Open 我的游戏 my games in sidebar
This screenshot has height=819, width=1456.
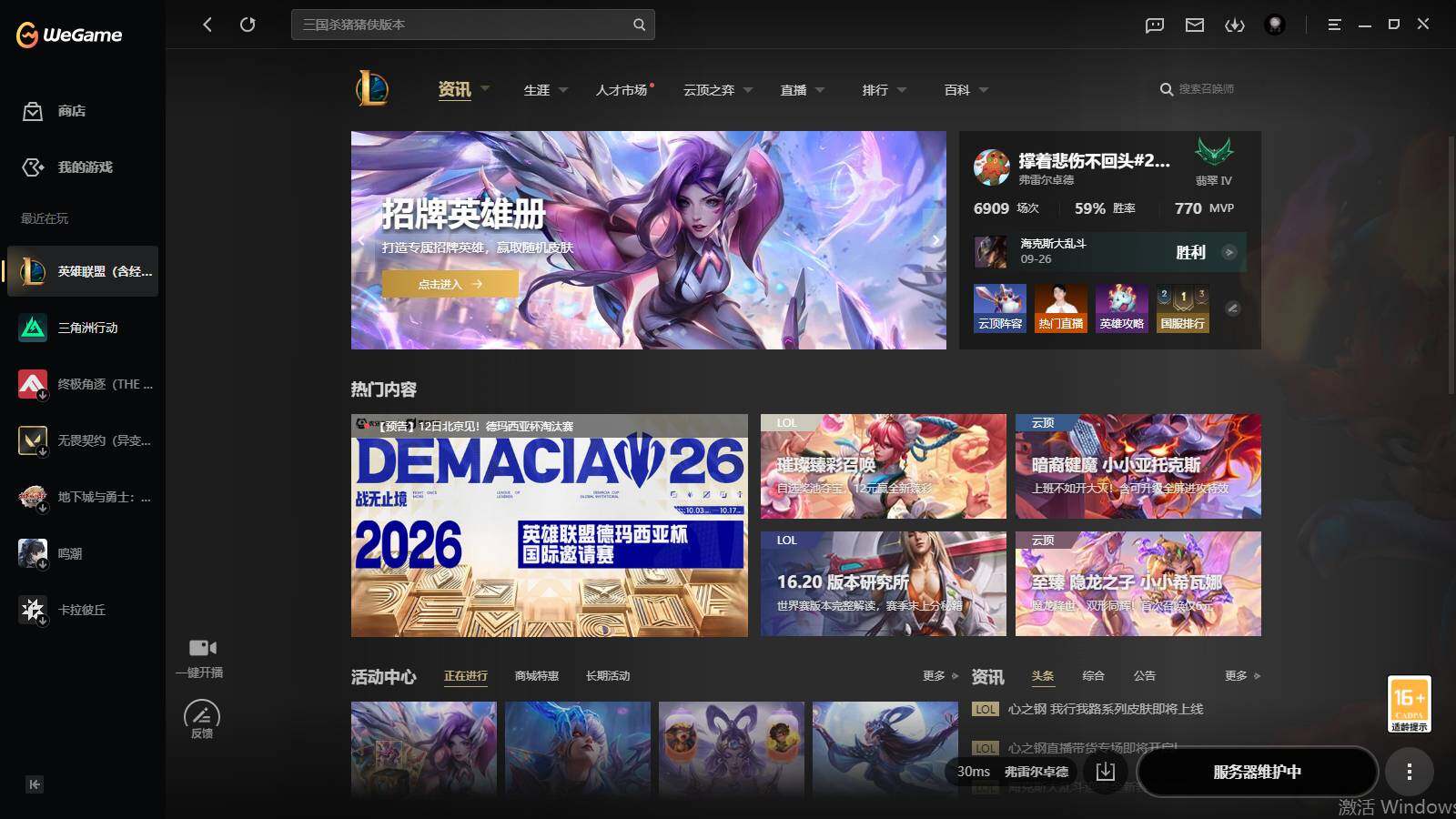[67, 167]
